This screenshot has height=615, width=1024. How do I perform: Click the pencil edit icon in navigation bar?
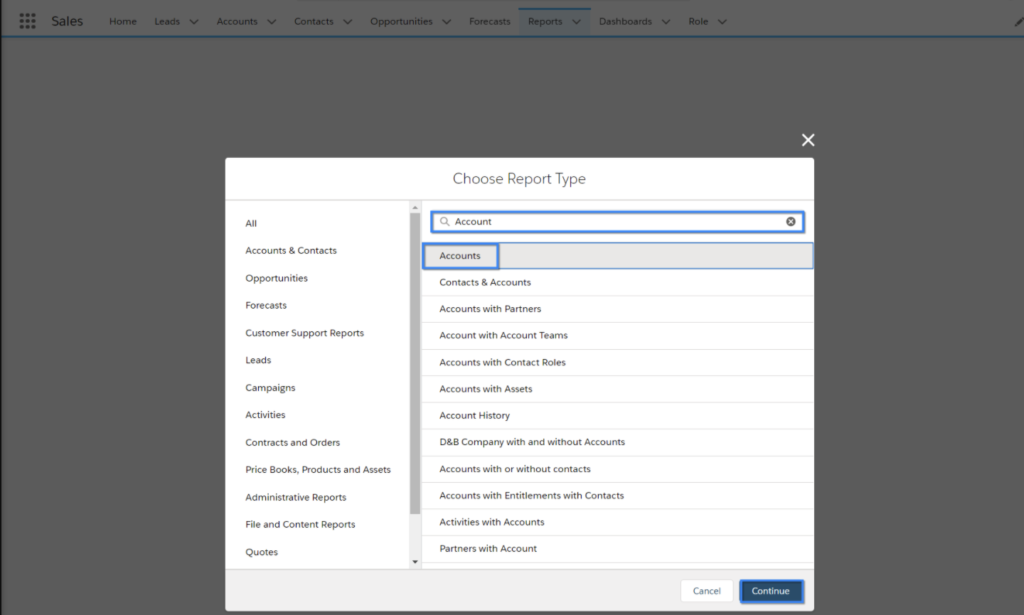click(1019, 22)
